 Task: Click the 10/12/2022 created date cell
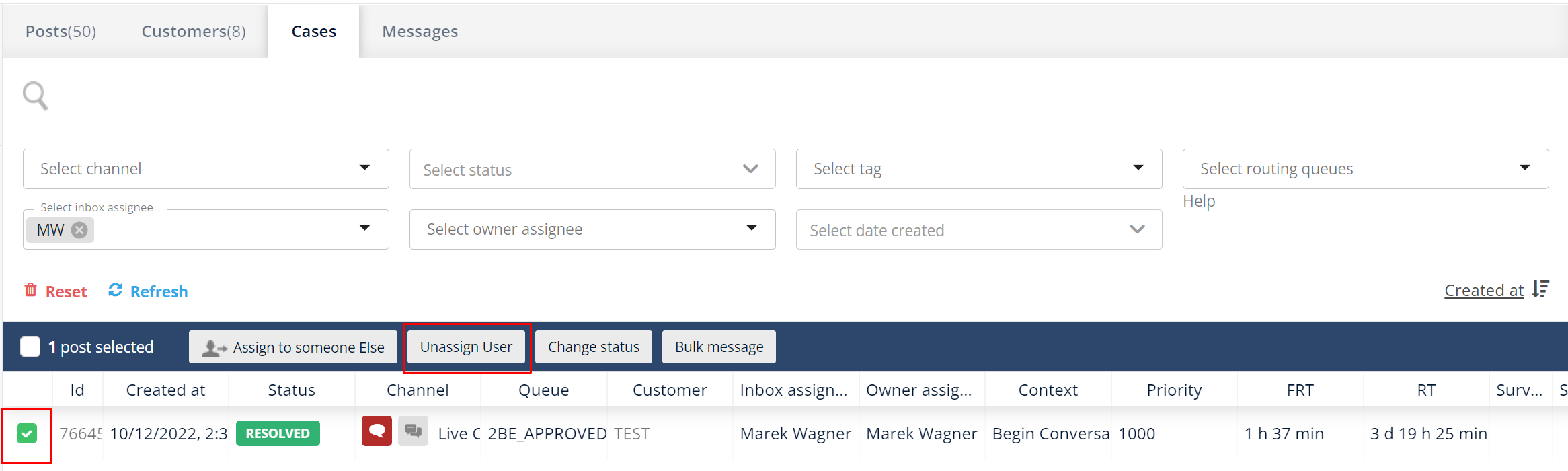[169, 434]
